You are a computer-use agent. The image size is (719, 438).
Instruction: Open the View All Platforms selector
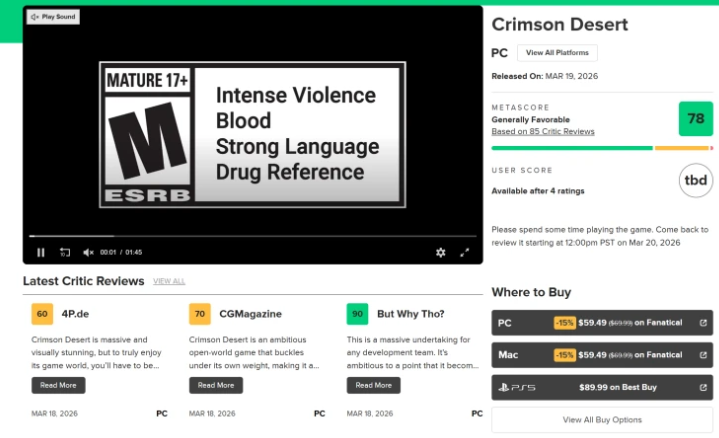(x=557, y=53)
